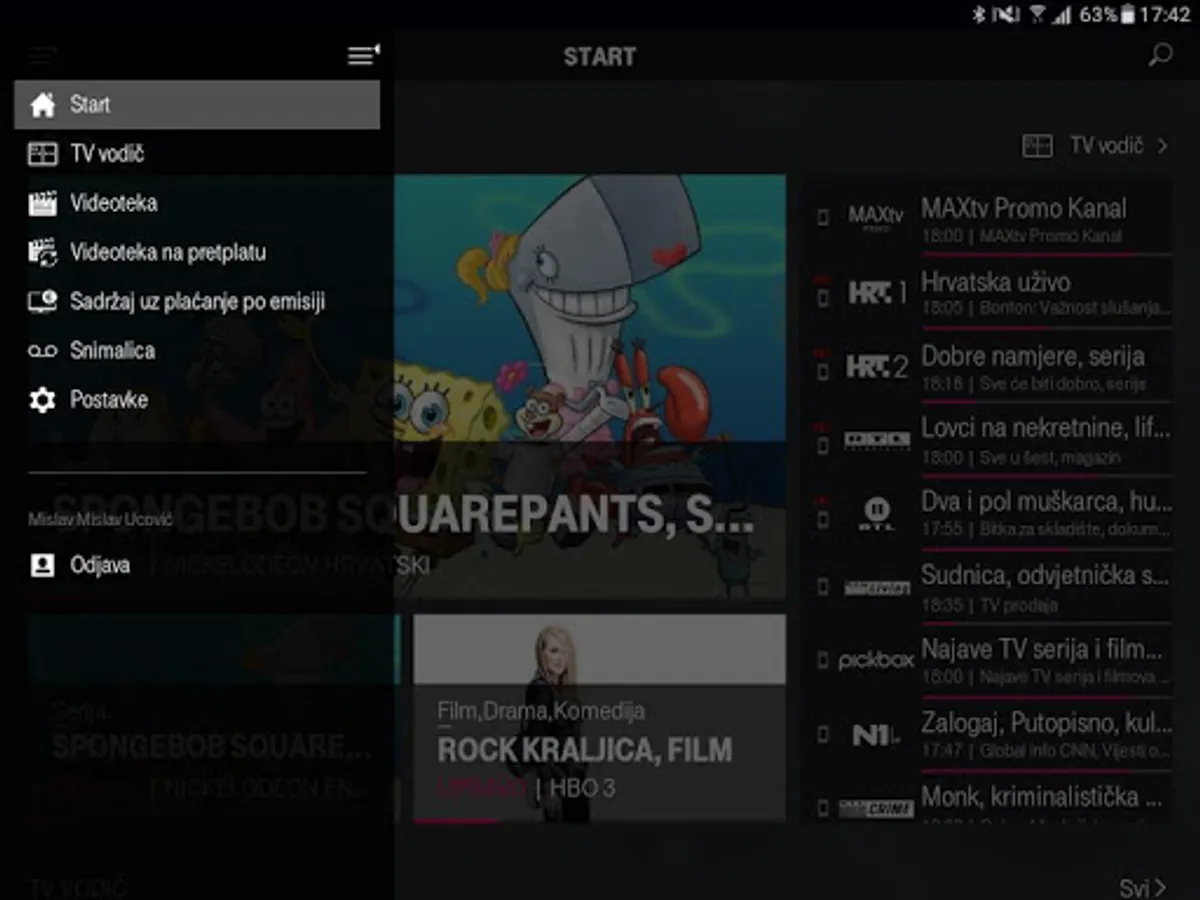Open Videoteka from the side menu
The image size is (1200, 900).
point(197,203)
